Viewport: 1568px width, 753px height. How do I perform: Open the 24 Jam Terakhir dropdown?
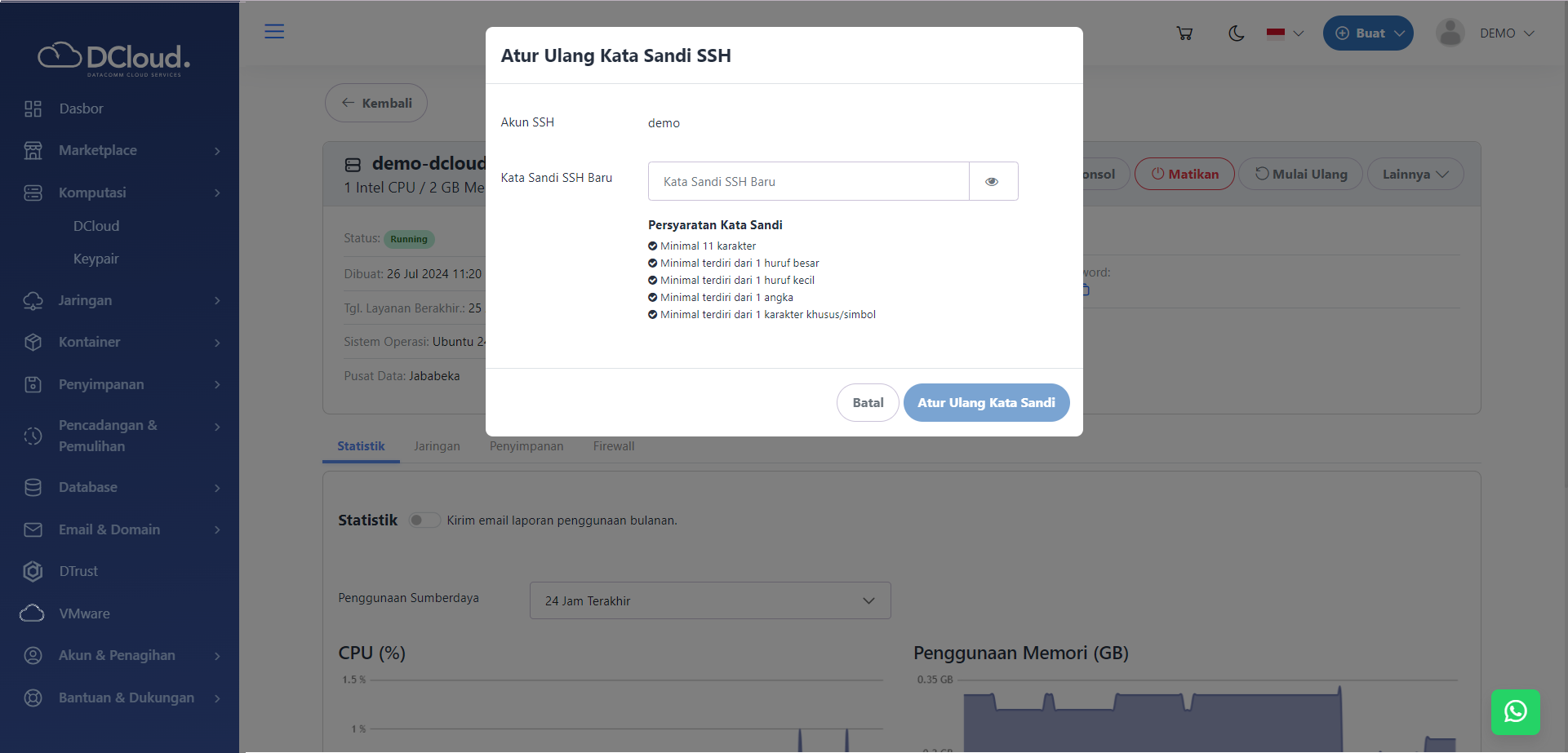709,600
